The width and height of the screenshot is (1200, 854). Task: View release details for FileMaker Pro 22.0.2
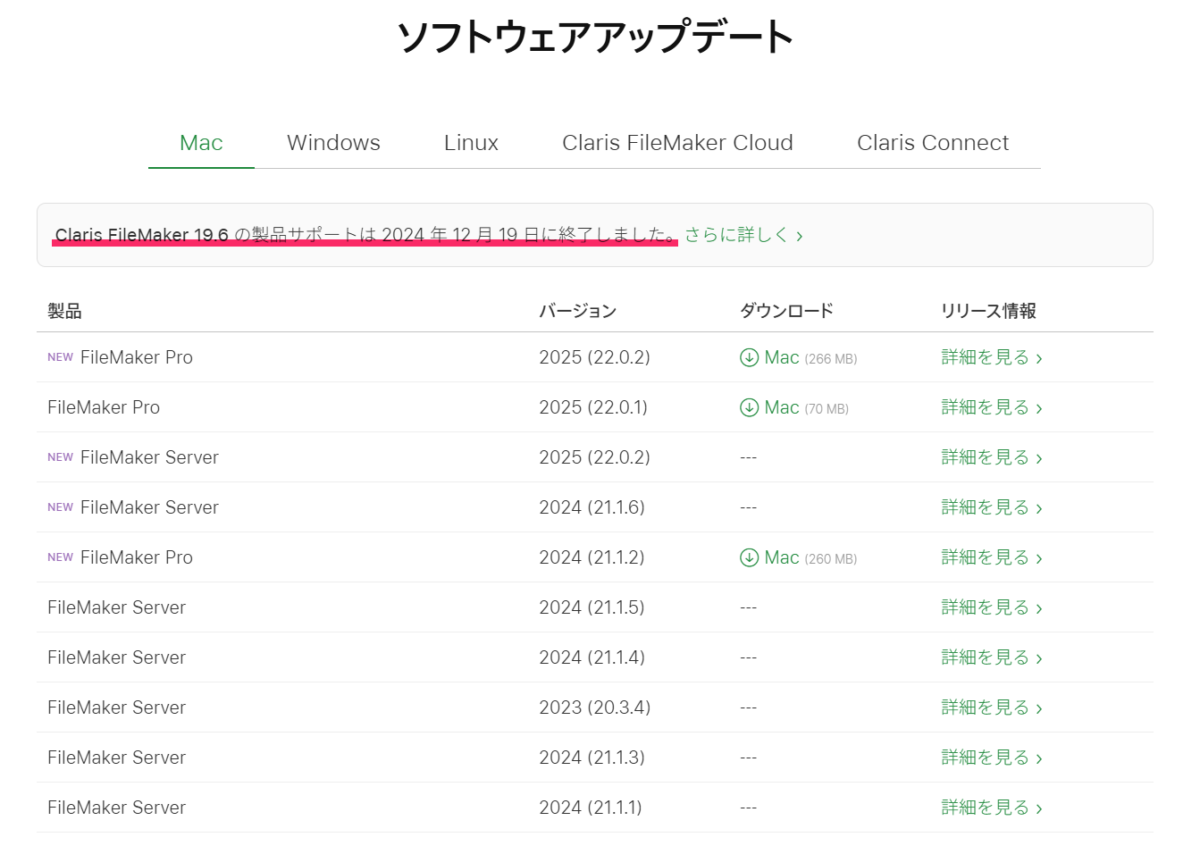(x=991, y=358)
